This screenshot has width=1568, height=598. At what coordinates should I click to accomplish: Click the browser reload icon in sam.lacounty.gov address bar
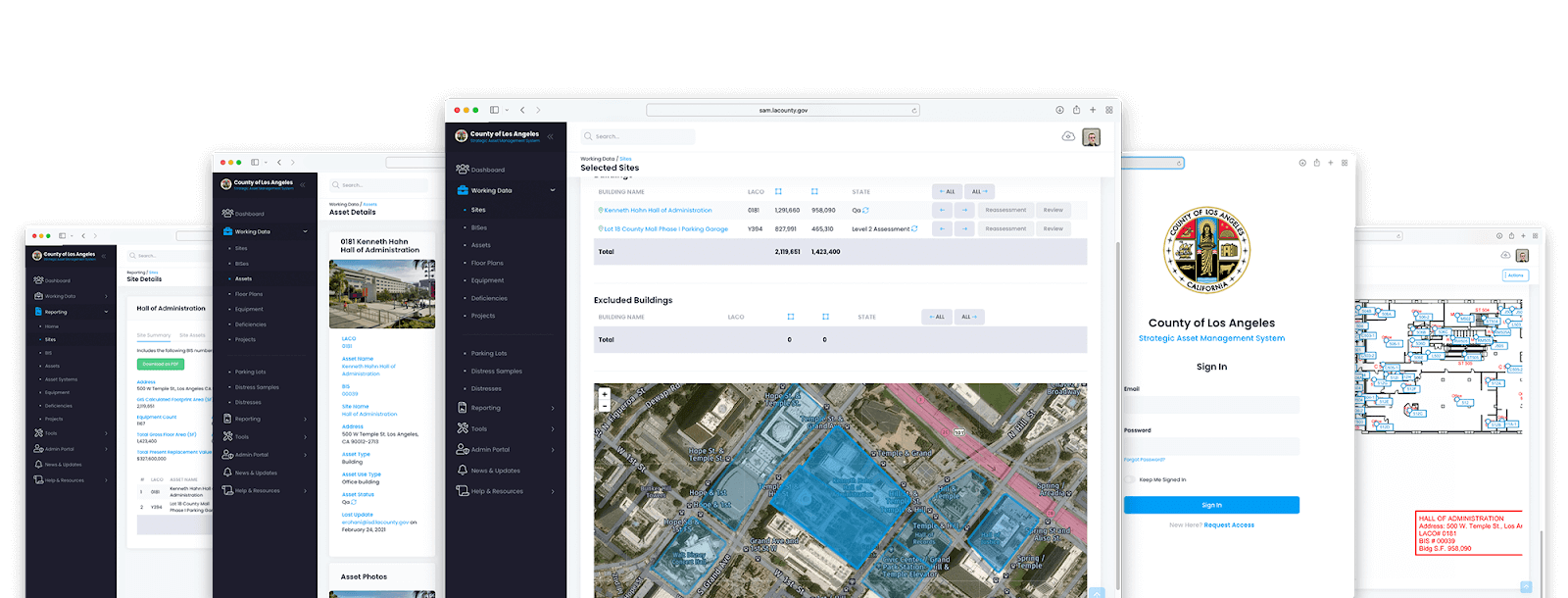(x=914, y=111)
